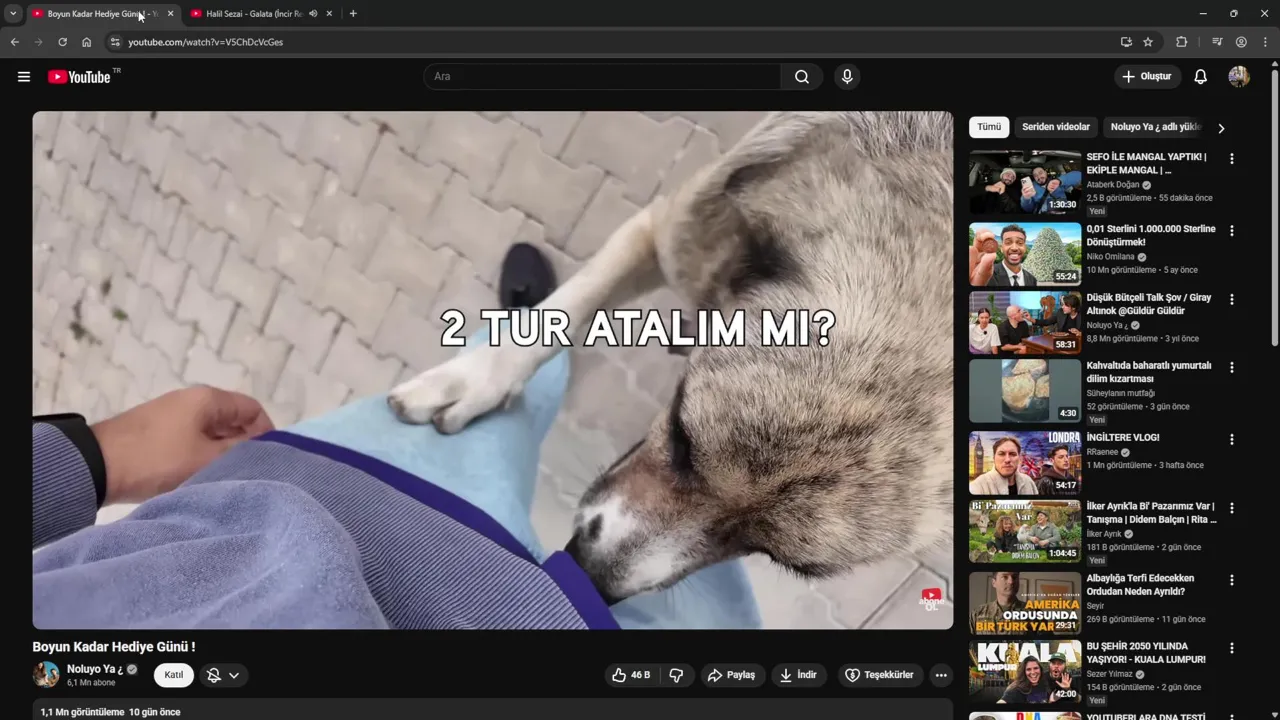Reload the current page

coord(62,42)
